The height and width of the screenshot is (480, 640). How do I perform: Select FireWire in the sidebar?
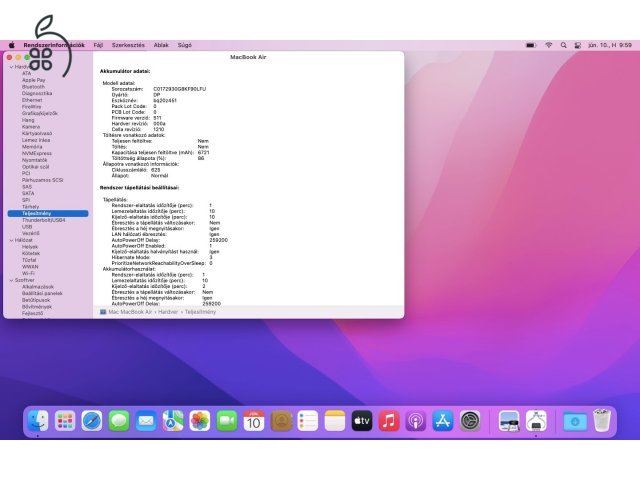coord(31,107)
